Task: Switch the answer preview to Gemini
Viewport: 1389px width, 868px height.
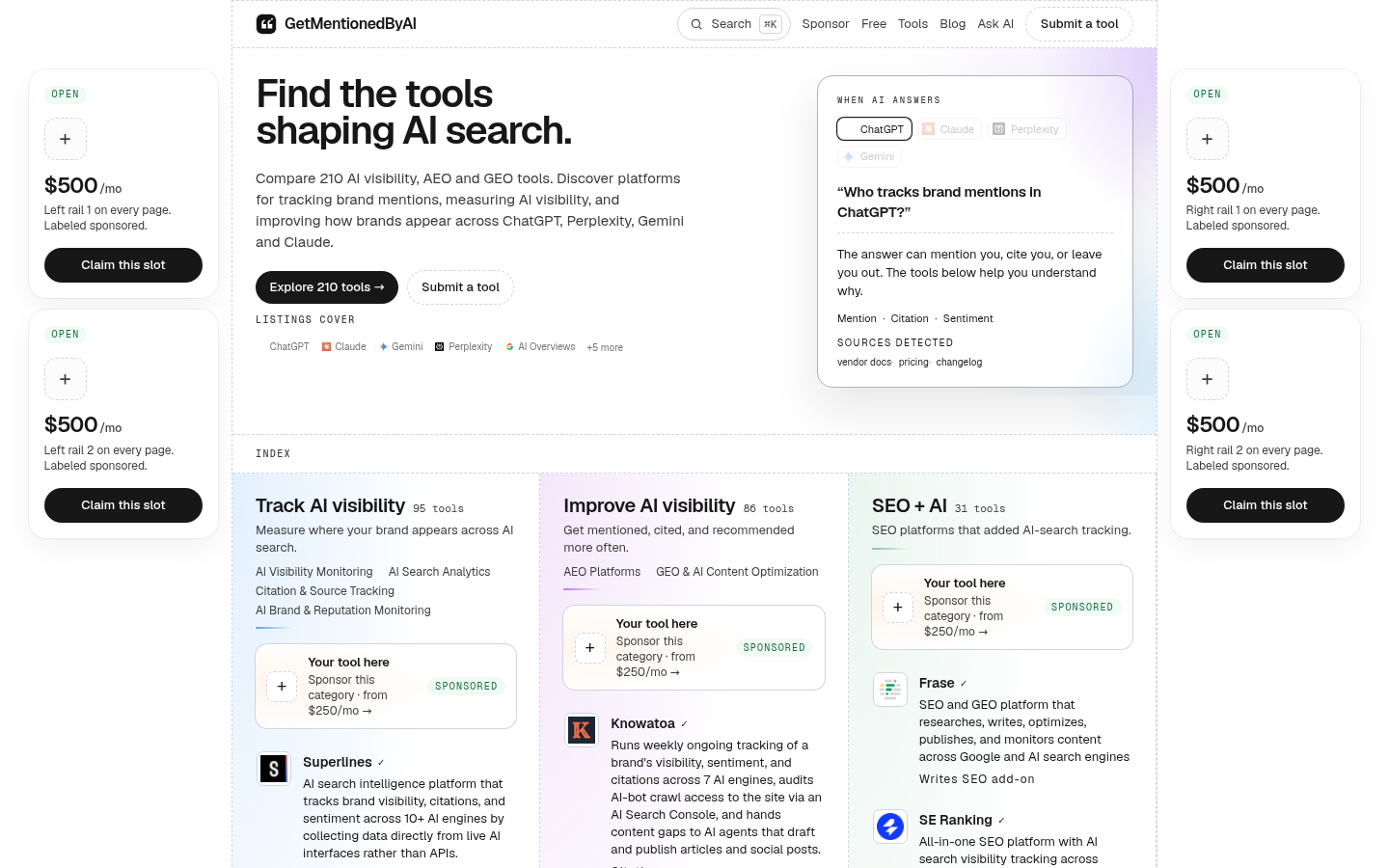Action: (869, 156)
